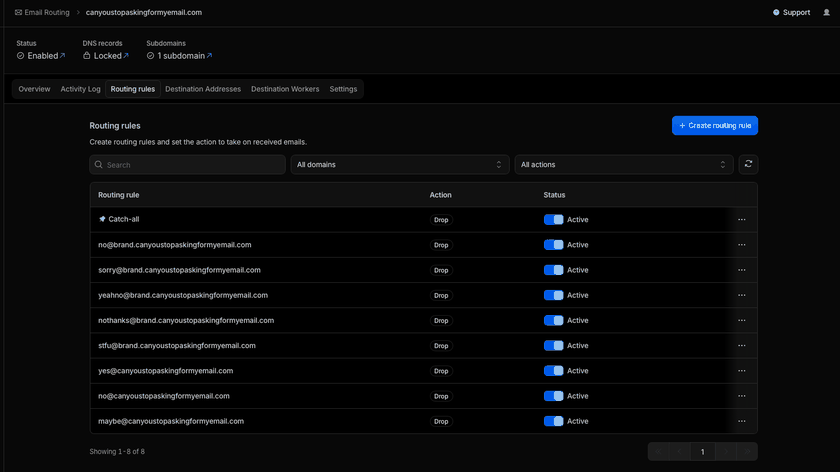This screenshot has width=840, height=472.
Task: Click yes@canyoustopaskingformyemail.com rule text
Action: click(x=166, y=371)
